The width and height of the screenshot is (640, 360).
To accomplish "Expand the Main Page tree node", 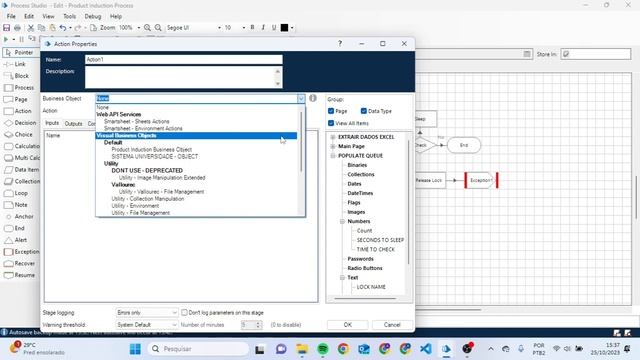I will 333,146.
